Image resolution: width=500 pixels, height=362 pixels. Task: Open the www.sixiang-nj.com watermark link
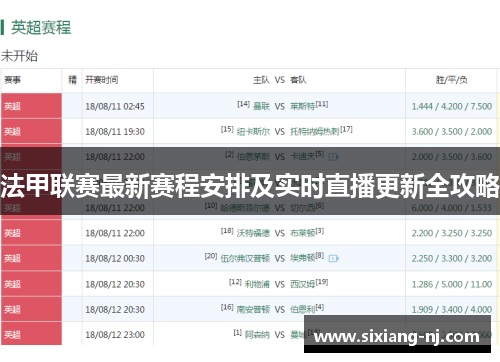click(397, 337)
